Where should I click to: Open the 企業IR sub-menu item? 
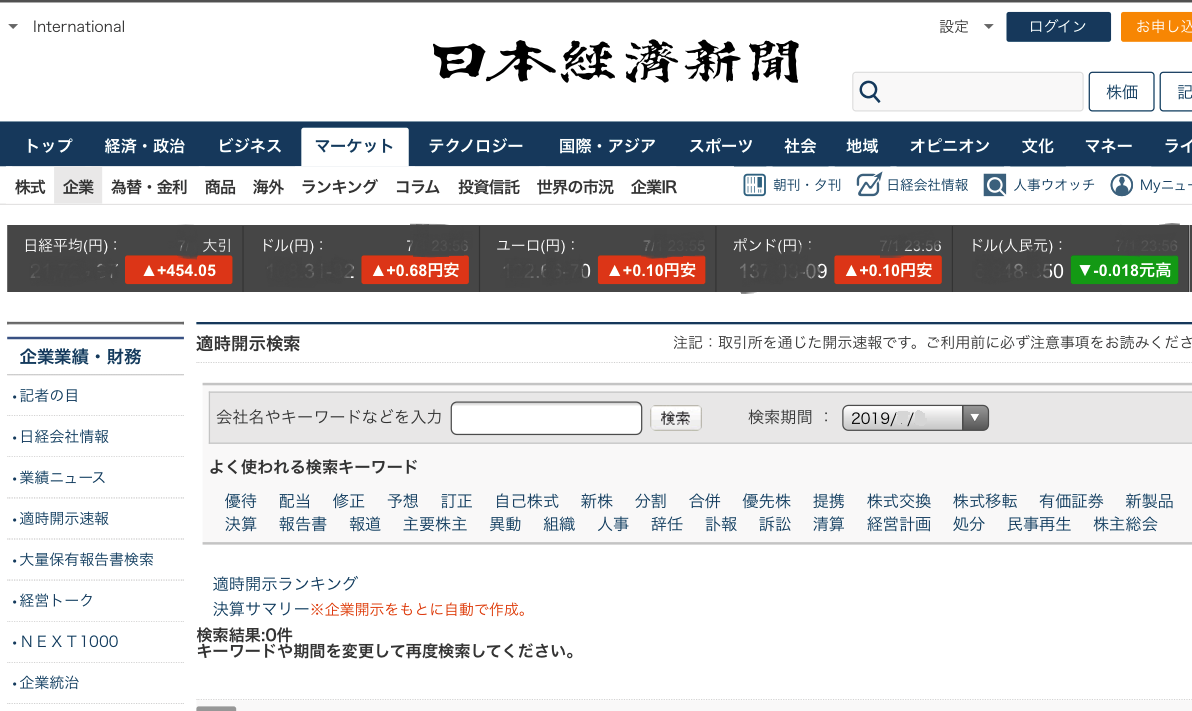click(654, 187)
